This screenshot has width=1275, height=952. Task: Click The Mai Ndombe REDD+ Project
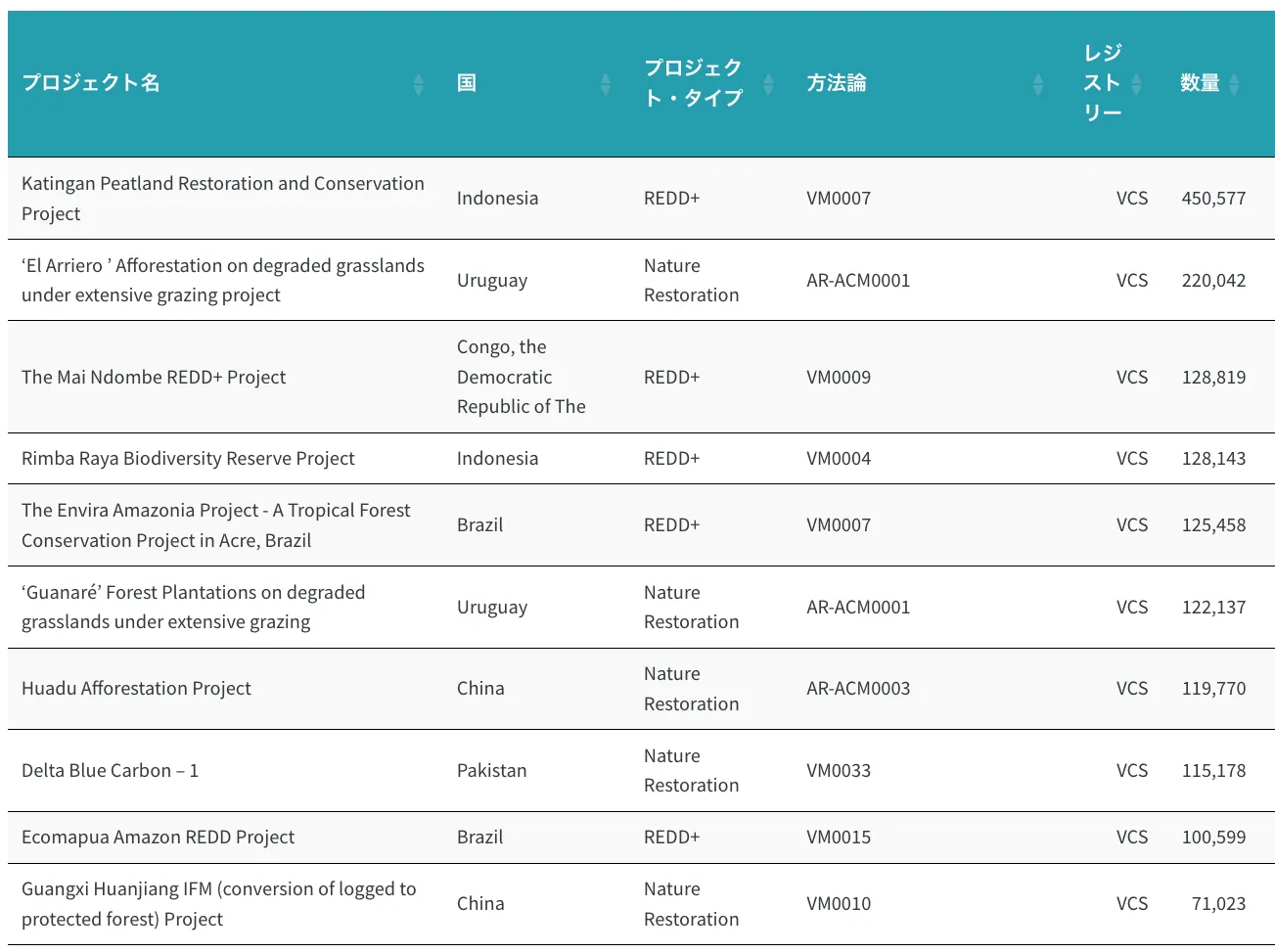pos(154,377)
